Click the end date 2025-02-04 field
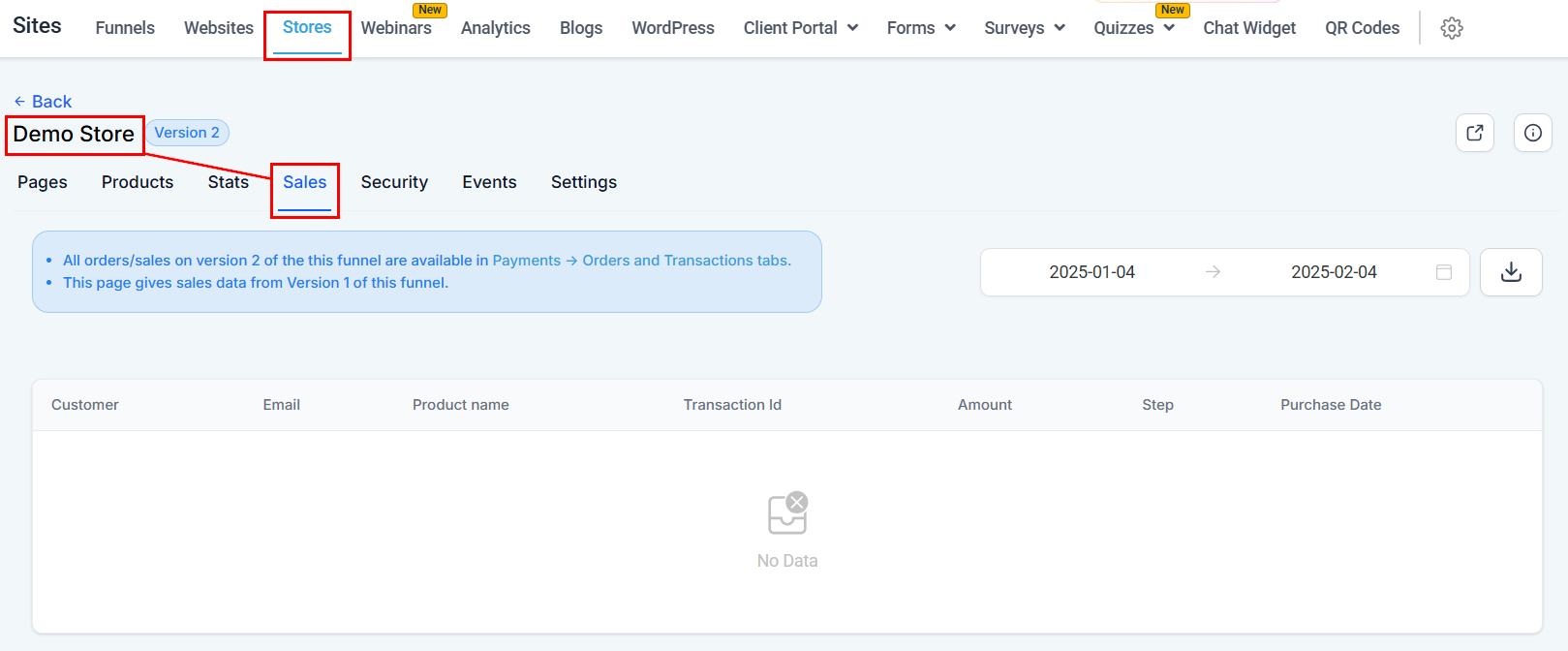 (x=1333, y=272)
